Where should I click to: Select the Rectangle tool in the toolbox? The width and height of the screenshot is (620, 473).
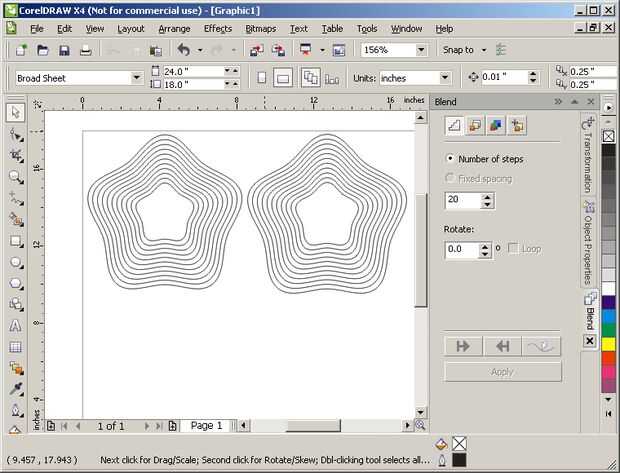16,241
